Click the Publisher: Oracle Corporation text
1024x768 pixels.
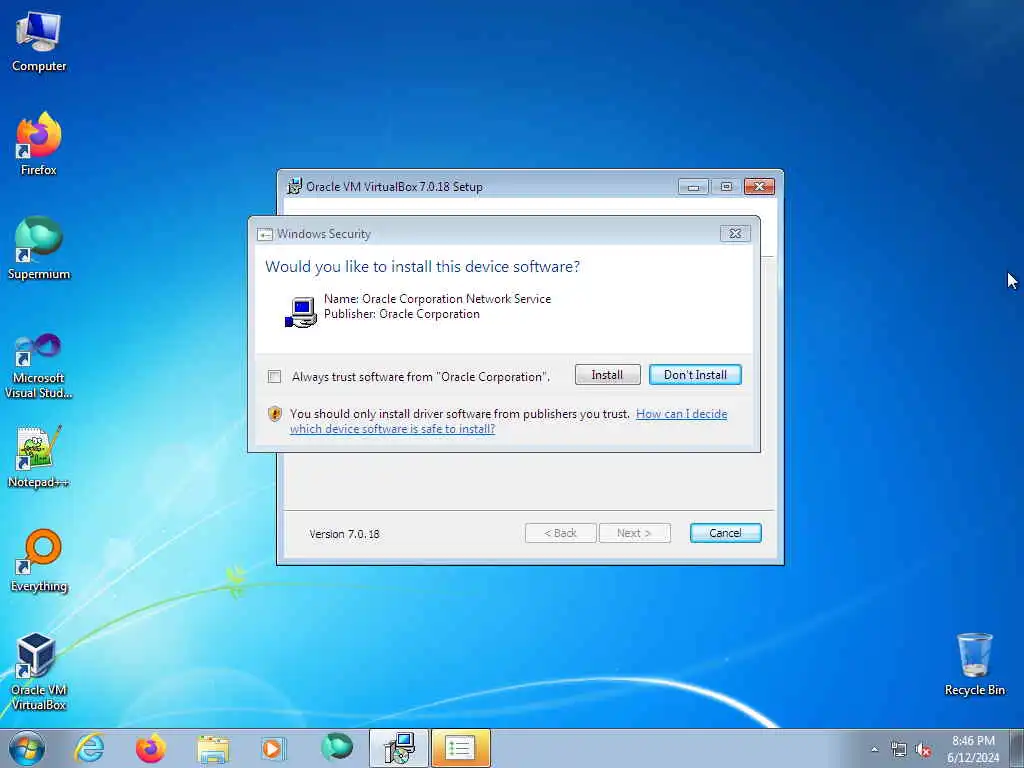402,314
